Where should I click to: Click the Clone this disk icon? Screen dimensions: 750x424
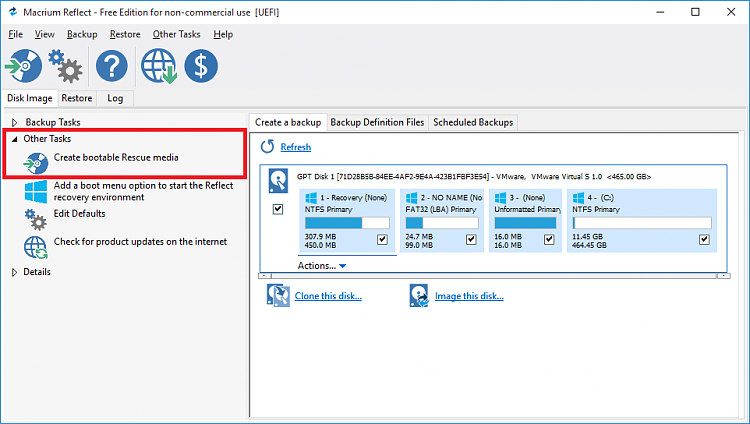coord(278,295)
